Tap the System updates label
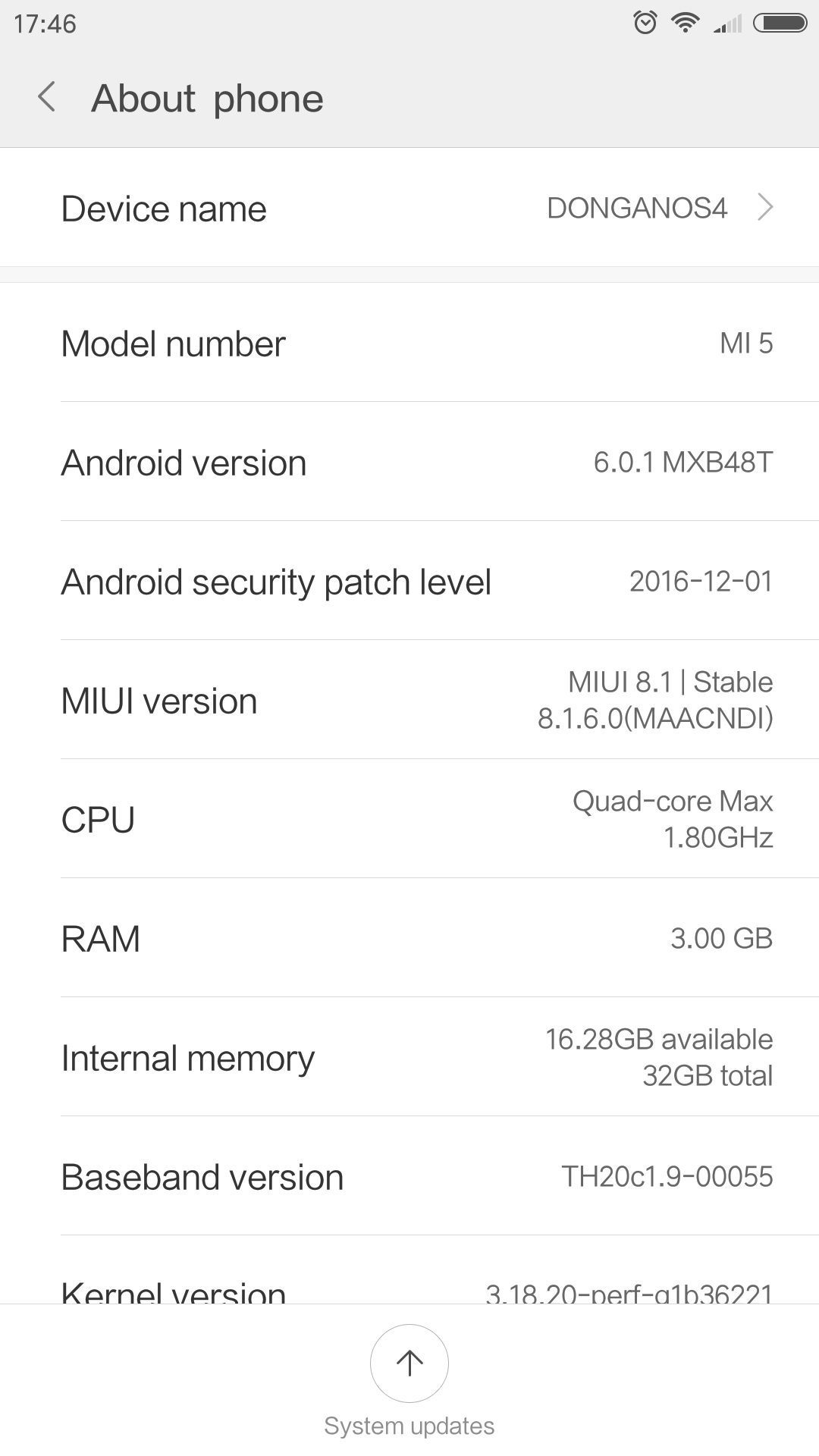This screenshot has height=1456, width=819. (x=409, y=1426)
